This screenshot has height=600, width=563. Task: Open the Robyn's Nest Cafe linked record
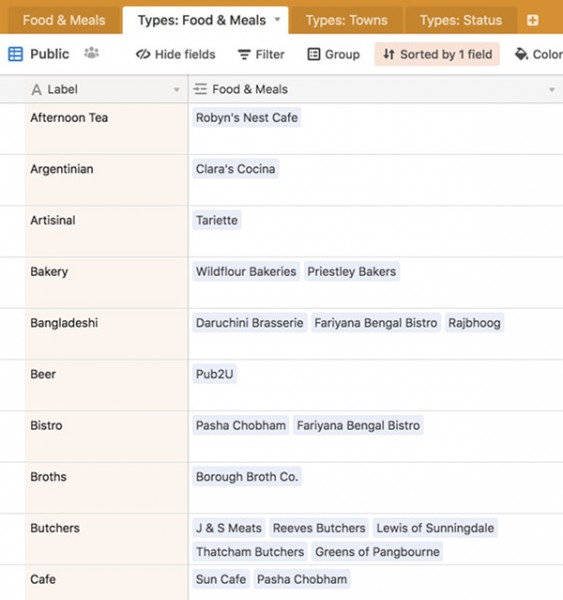(246, 117)
